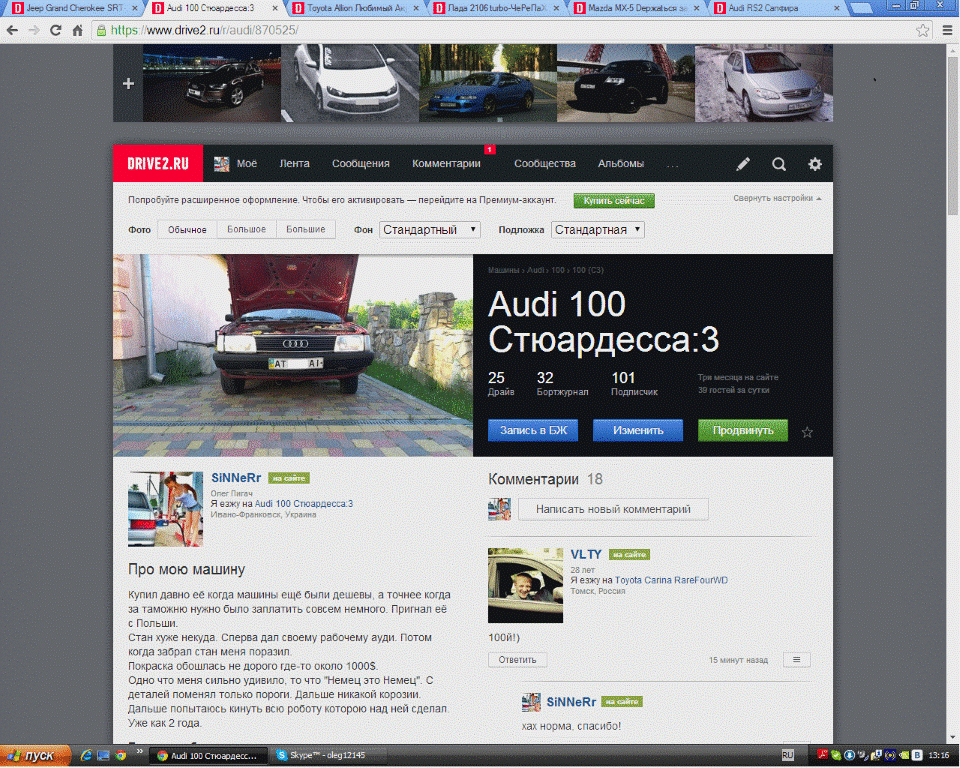The height and width of the screenshot is (768, 960).
Task: Click the Изменить button
Action: click(638, 431)
